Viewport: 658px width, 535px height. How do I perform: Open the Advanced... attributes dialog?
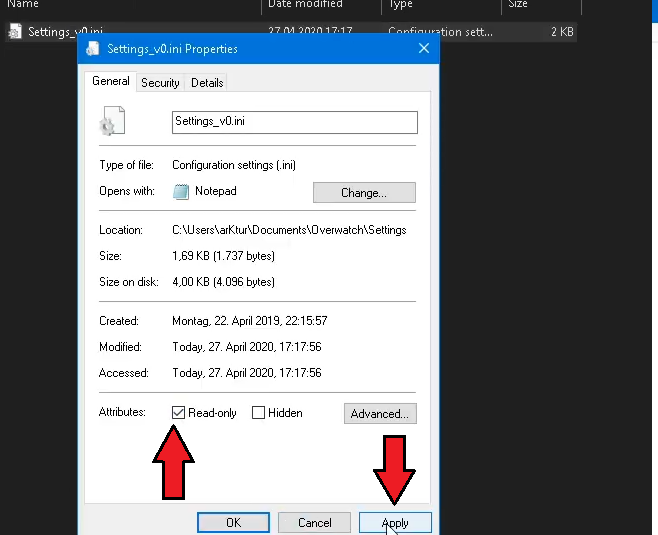click(x=380, y=414)
